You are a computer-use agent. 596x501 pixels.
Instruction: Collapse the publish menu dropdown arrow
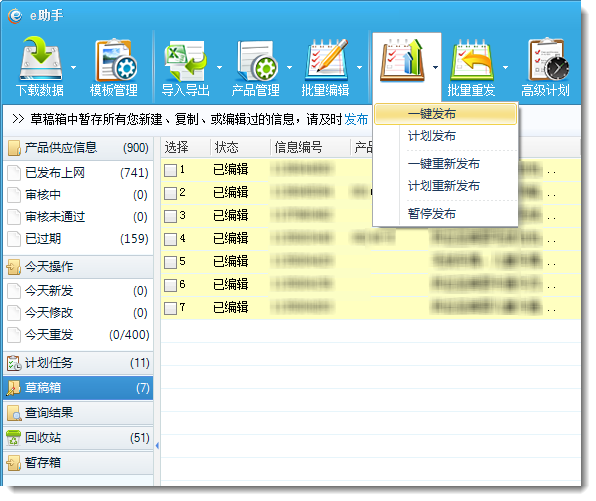click(x=436, y=68)
